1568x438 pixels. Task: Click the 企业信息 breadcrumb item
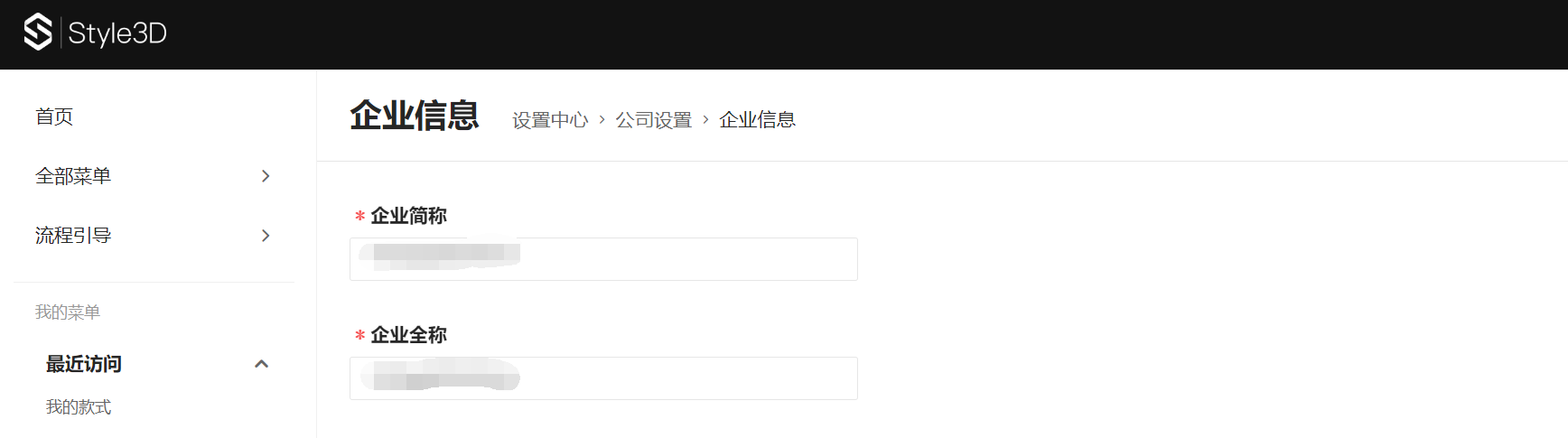[x=757, y=119]
